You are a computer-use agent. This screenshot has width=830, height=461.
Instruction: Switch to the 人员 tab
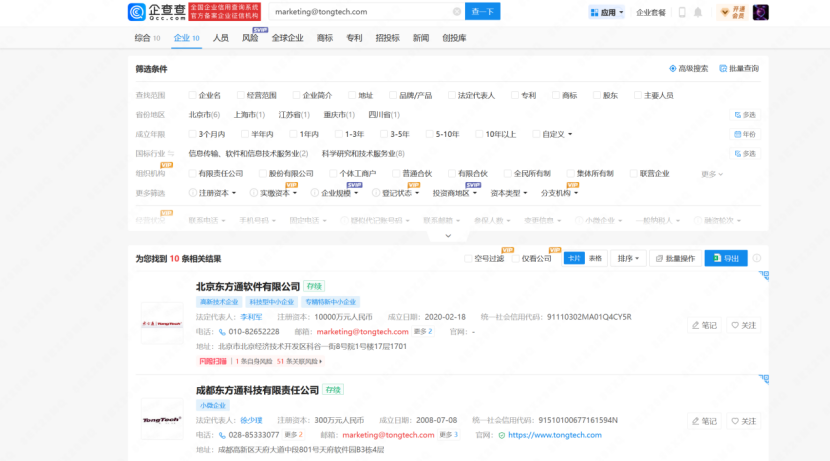221,38
